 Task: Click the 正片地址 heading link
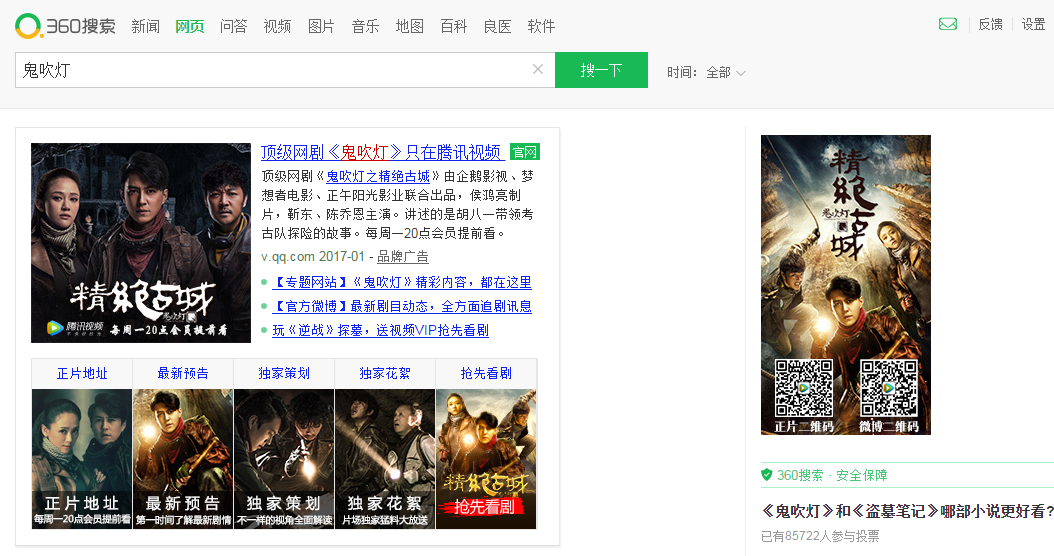(x=82, y=373)
